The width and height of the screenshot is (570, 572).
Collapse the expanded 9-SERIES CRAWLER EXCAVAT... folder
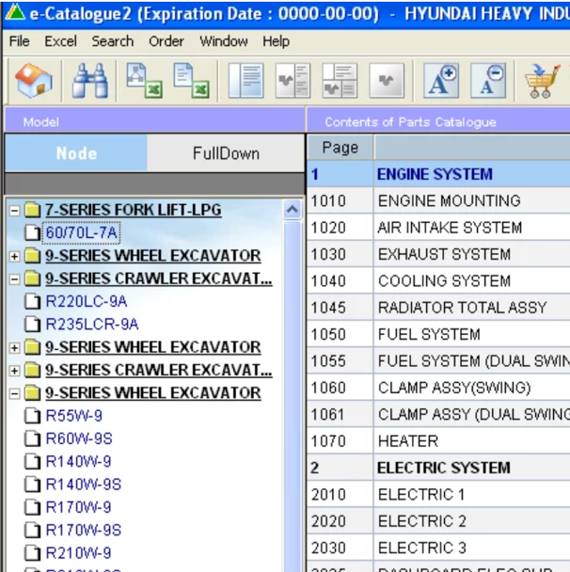coord(14,279)
